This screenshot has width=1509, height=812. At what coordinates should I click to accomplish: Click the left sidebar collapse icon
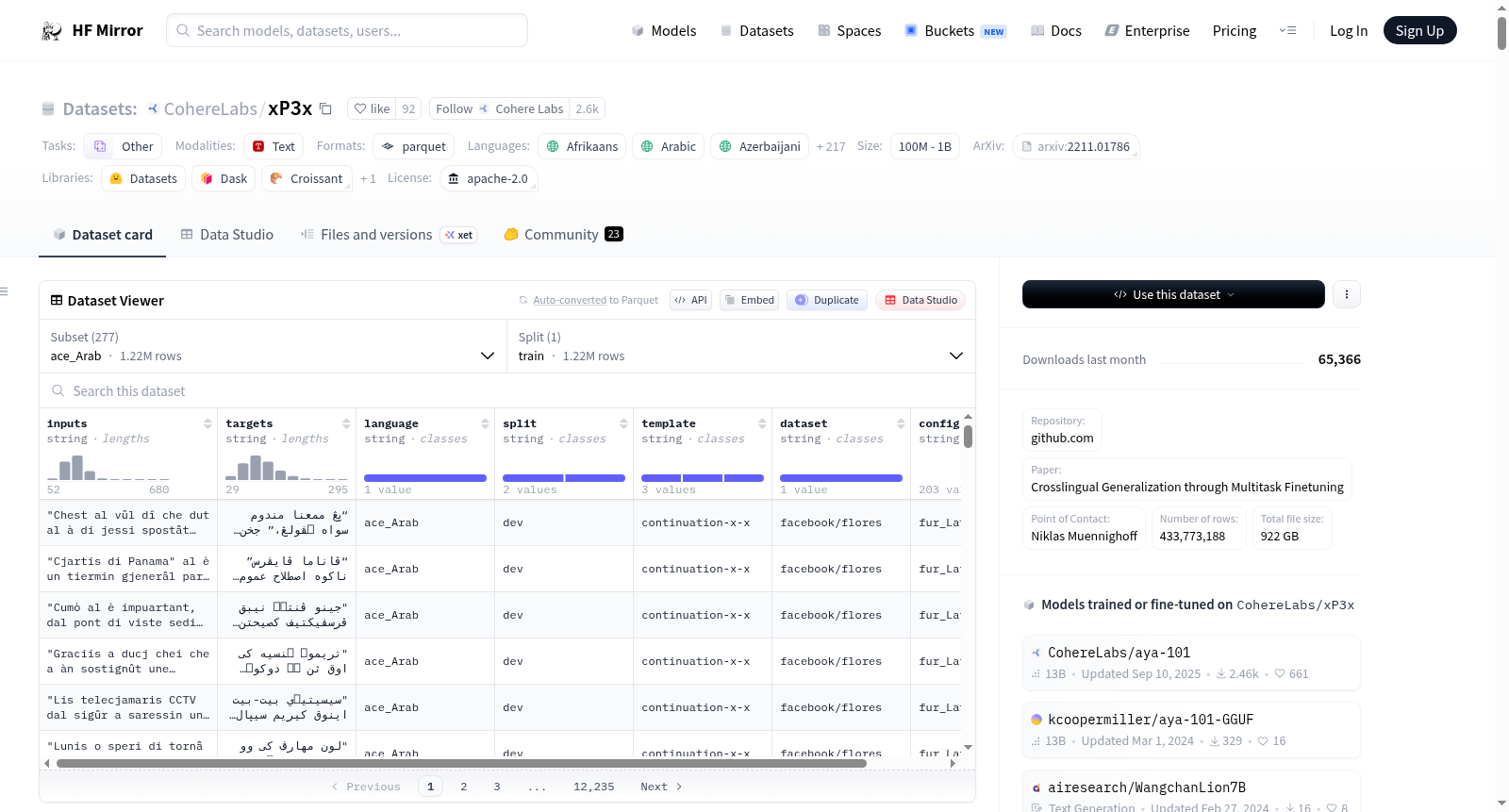[x=4, y=291]
